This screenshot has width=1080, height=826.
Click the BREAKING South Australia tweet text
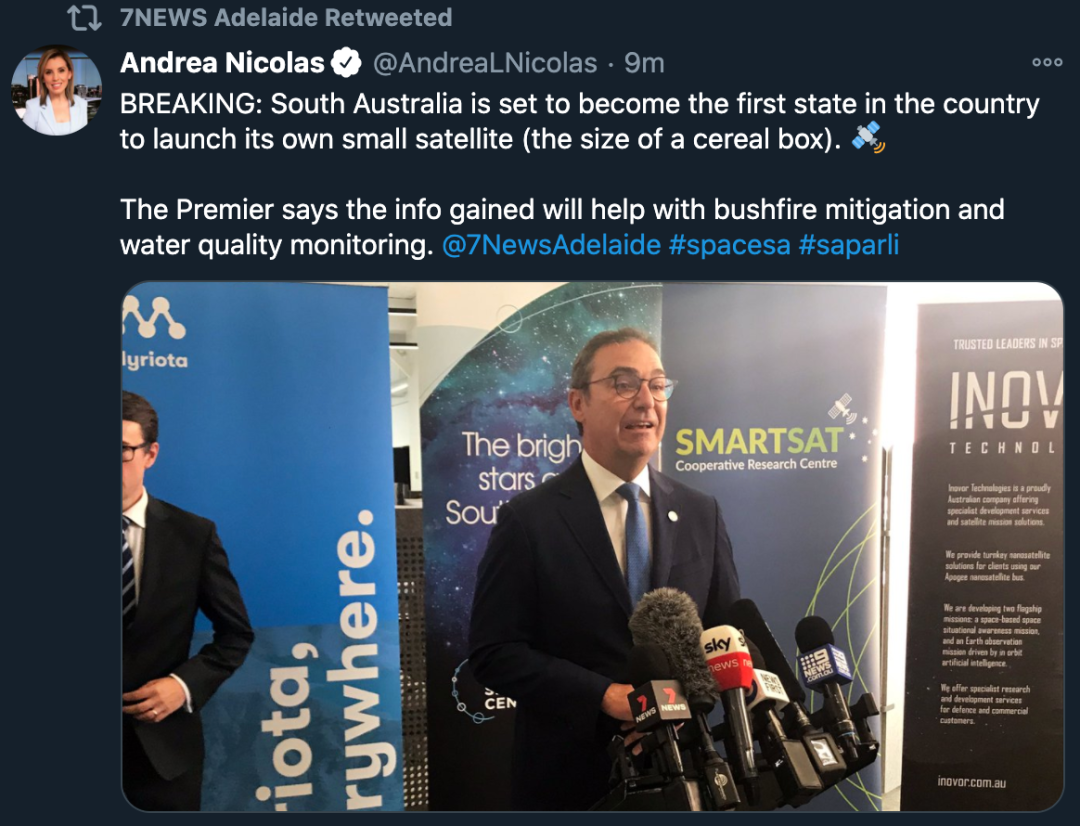[x=579, y=121]
